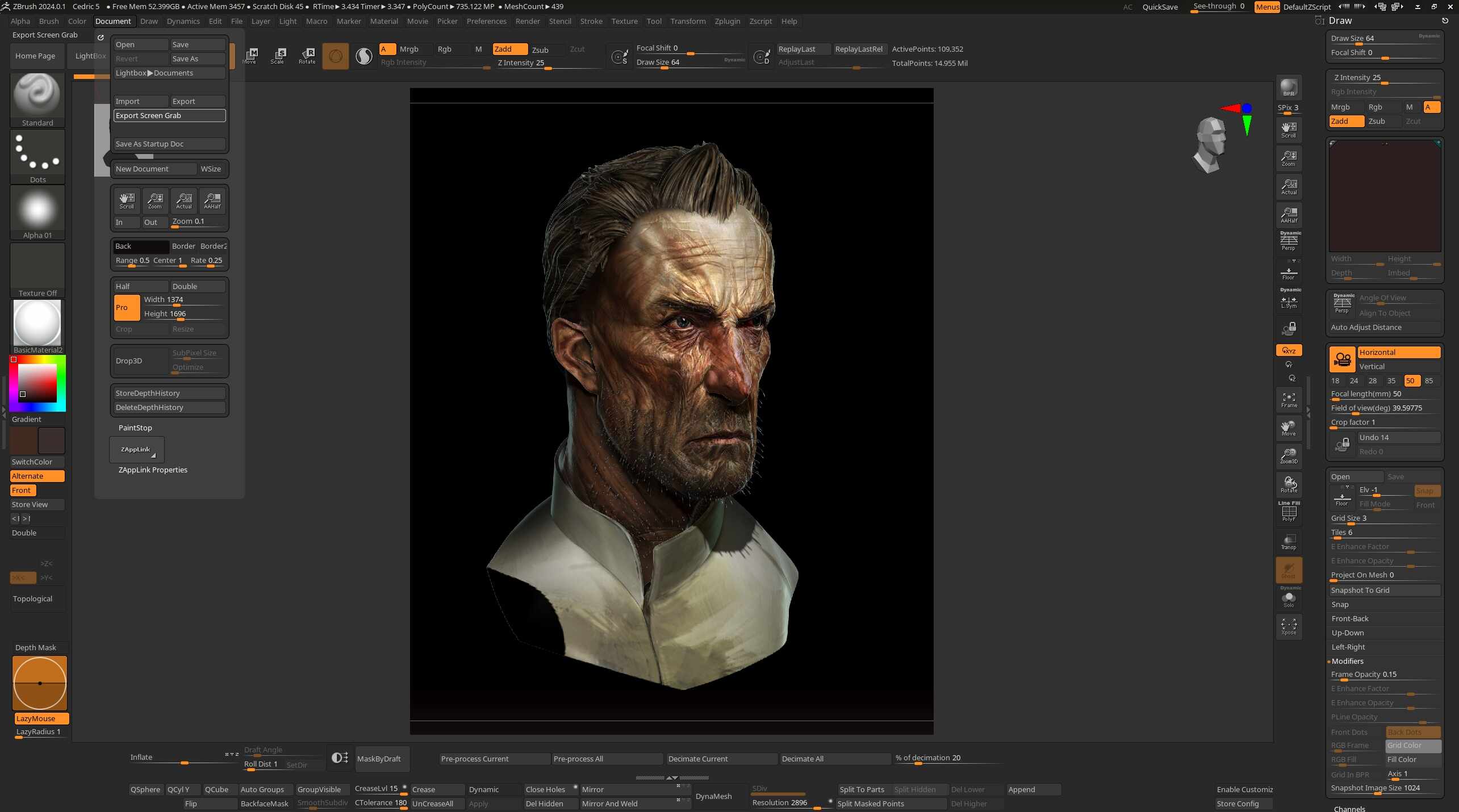Viewport: 1459px width, 812px height.
Task: Toggle LazyMouse on the left shelf
Action: [39, 718]
